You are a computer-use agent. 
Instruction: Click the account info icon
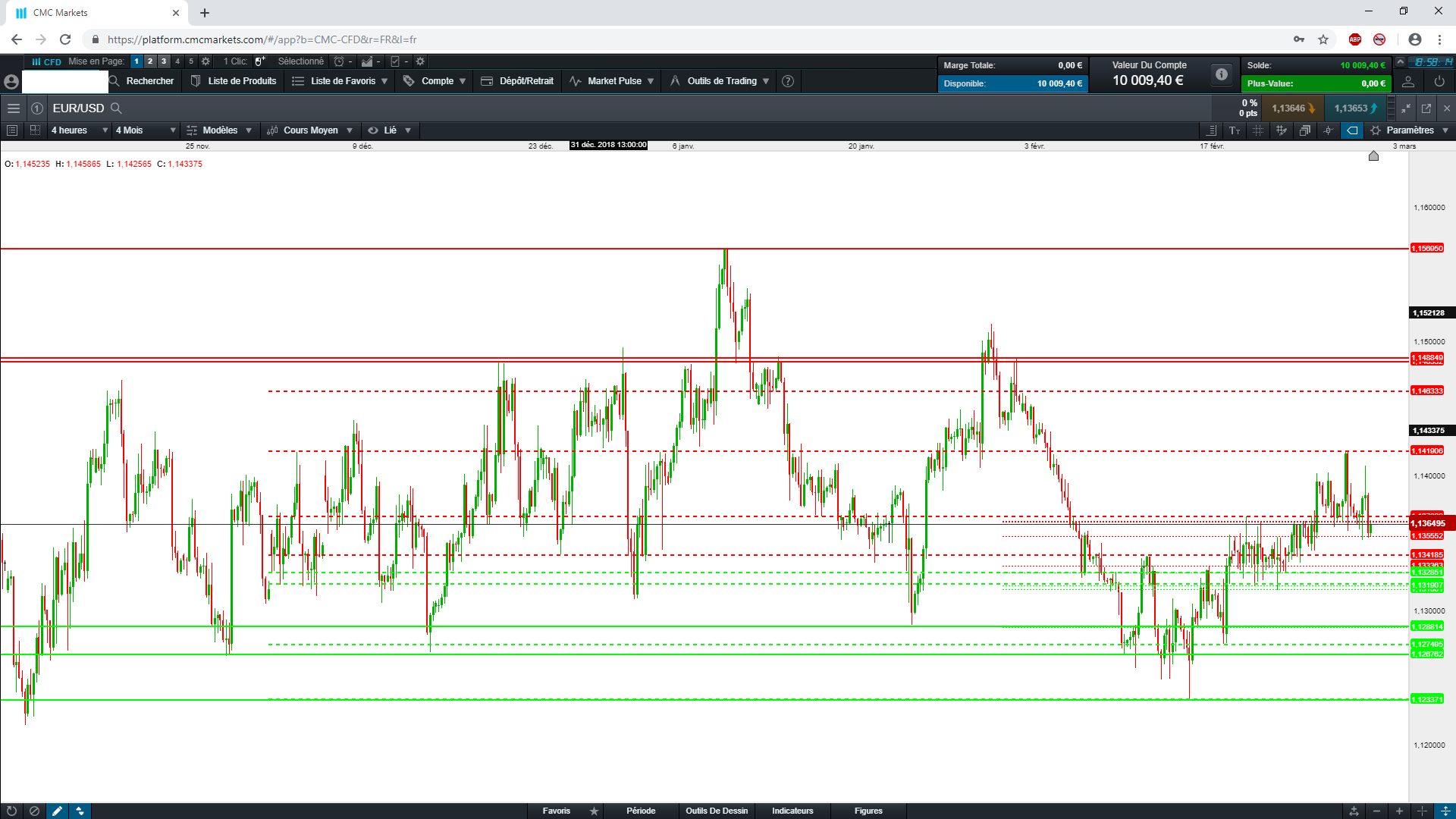(x=1221, y=74)
